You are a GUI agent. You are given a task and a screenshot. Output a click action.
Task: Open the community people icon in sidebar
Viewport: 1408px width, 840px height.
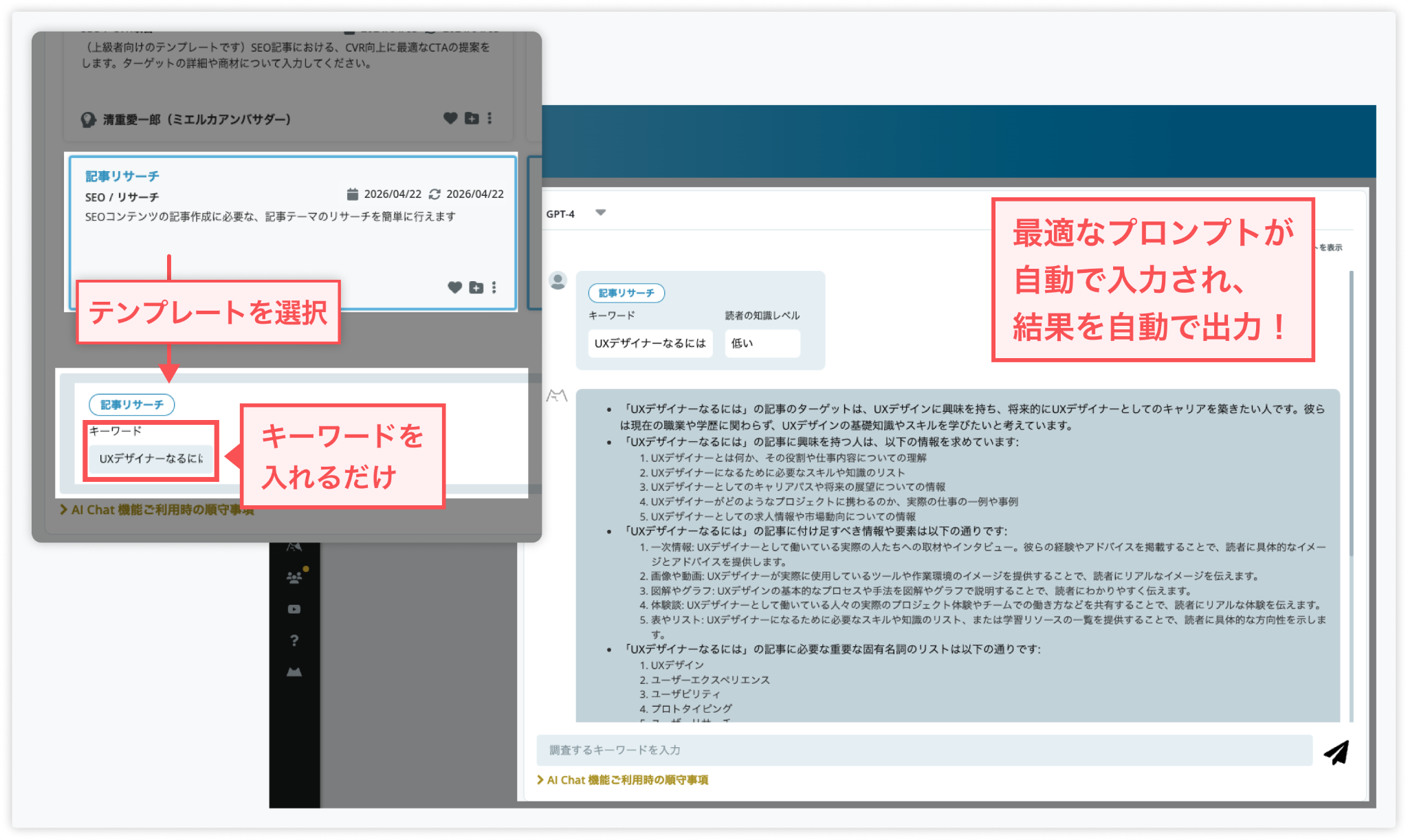[x=294, y=577]
